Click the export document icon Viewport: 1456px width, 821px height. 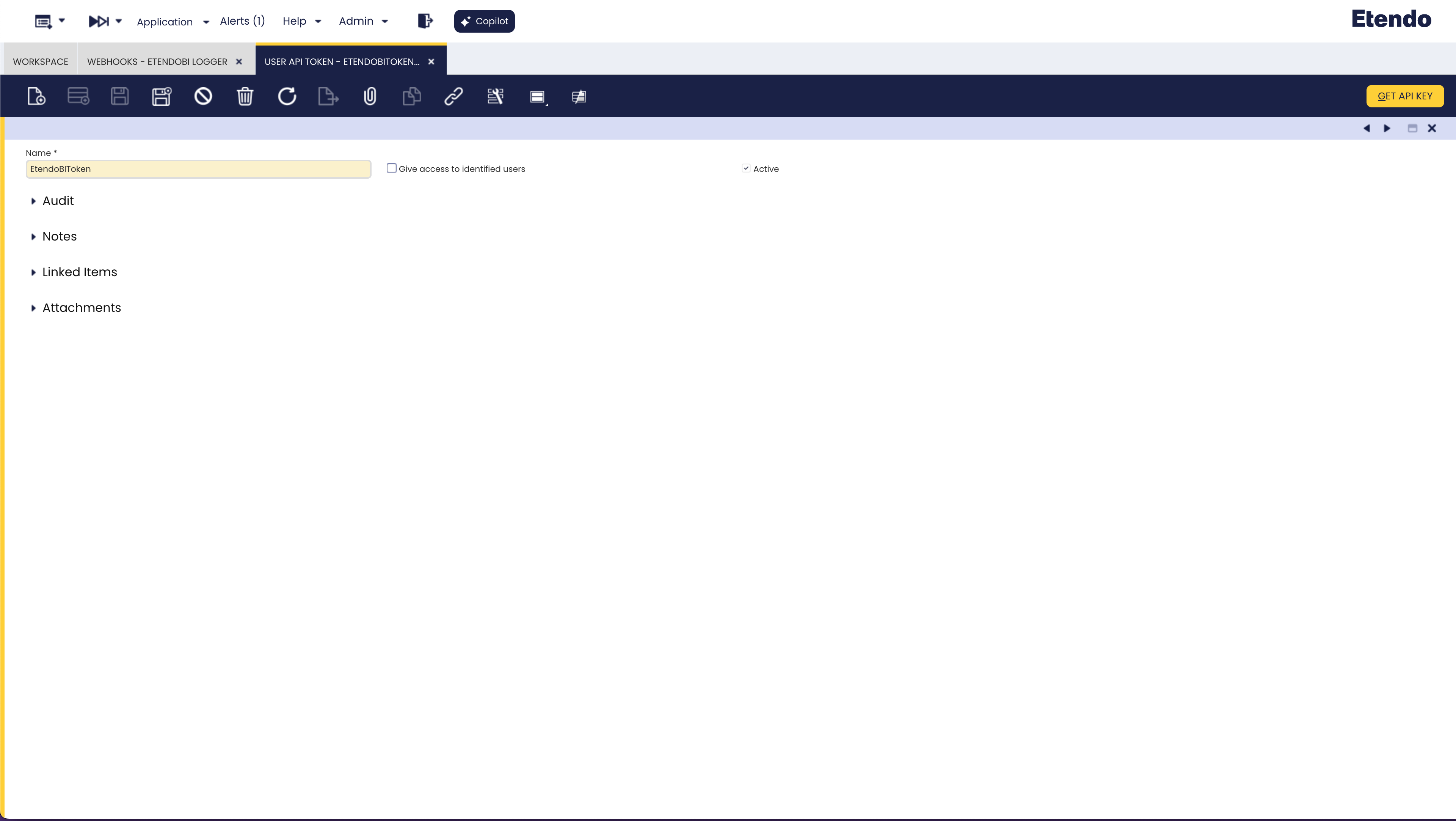[x=328, y=96]
